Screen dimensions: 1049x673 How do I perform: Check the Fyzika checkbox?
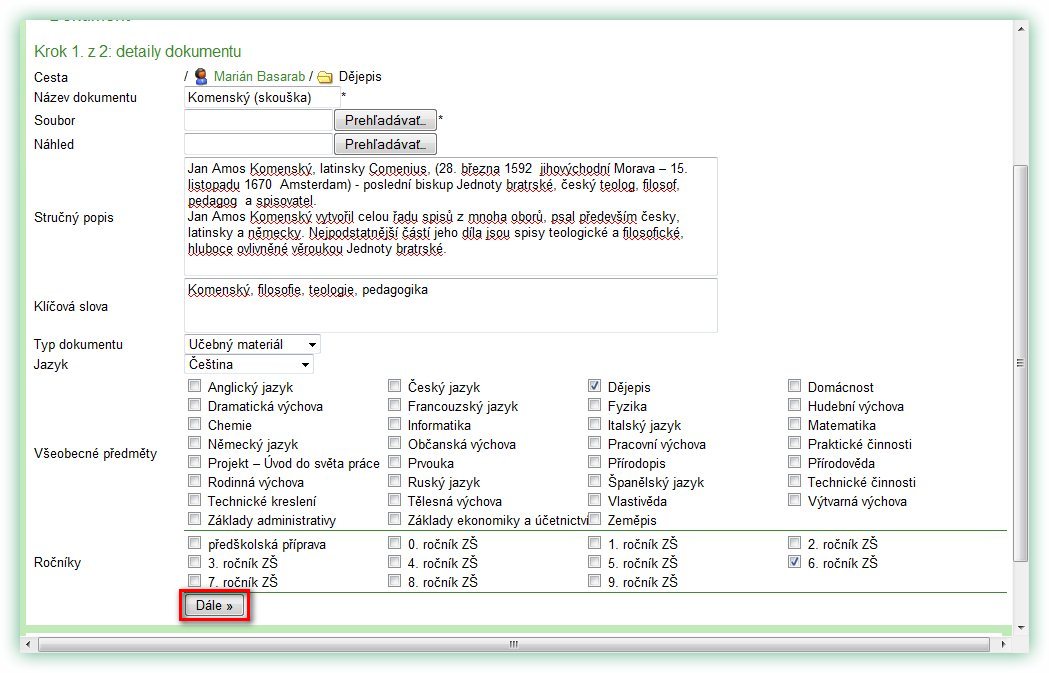(594, 405)
